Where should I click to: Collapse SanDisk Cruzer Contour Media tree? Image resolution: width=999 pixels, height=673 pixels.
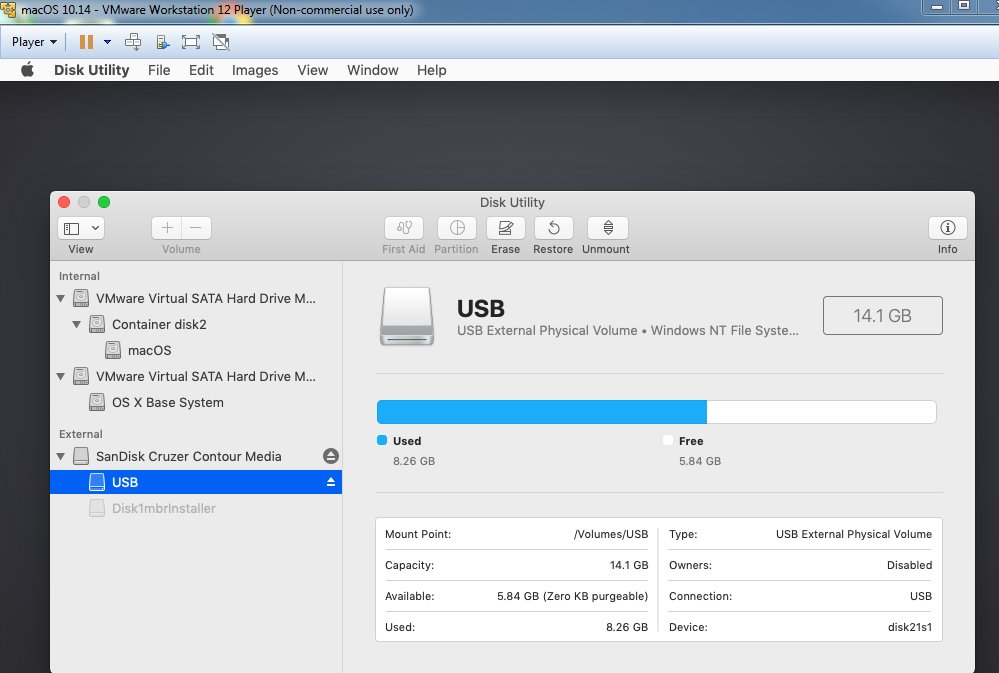coord(61,456)
